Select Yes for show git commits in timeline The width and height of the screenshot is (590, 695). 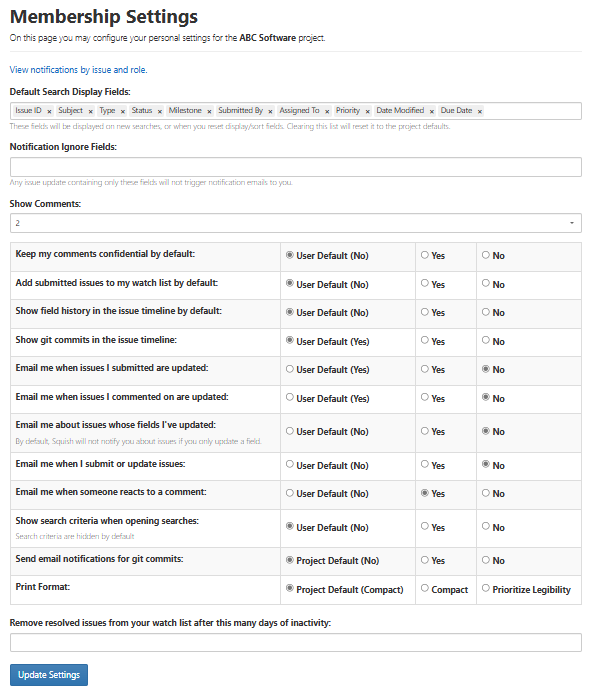425,340
